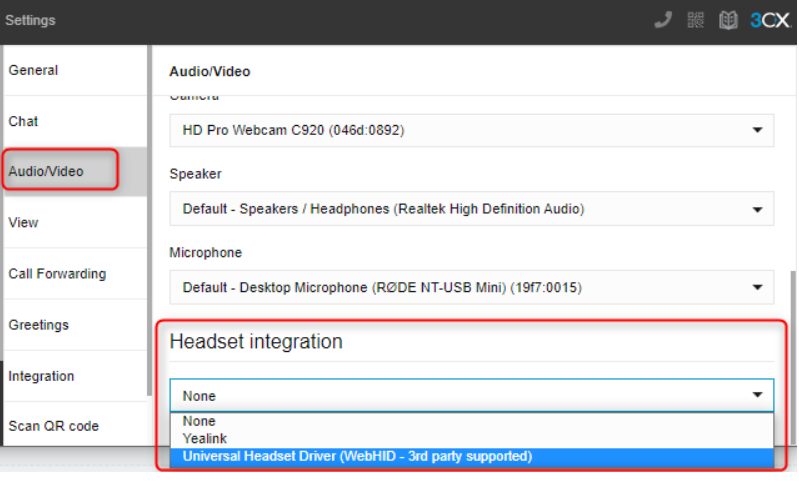The image size is (799, 494).
Task: Open the General settings section
Action: click(x=75, y=70)
